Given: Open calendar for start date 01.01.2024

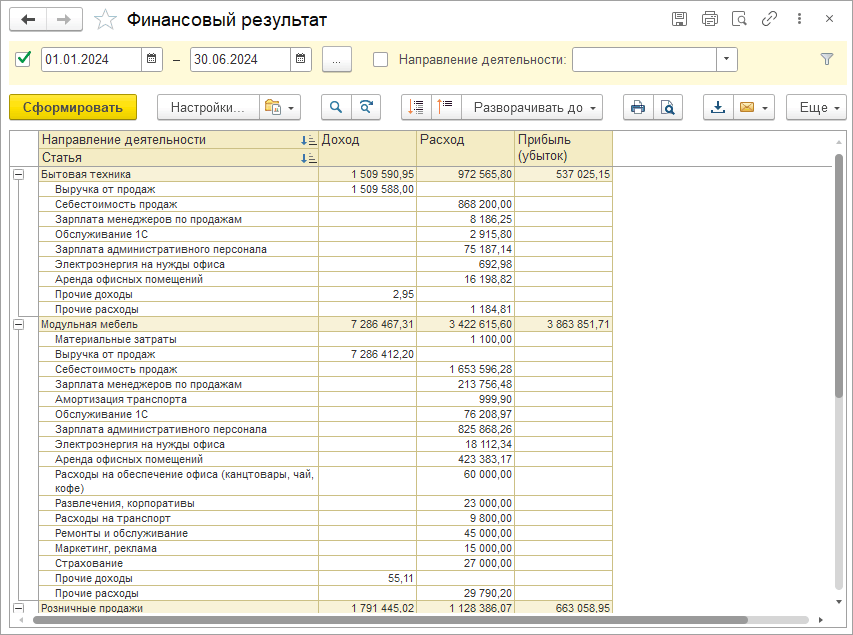Looking at the screenshot, I should [x=151, y=59].
